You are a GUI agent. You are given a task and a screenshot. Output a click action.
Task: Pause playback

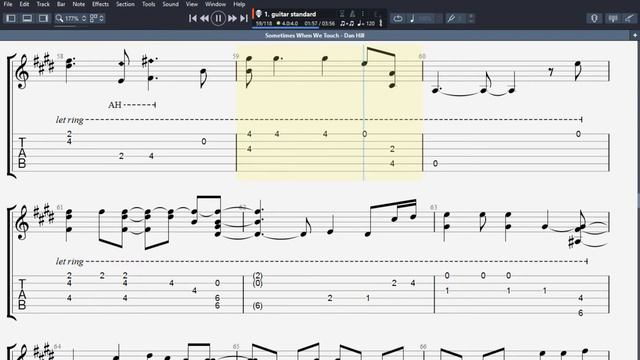tap(218, 18)
